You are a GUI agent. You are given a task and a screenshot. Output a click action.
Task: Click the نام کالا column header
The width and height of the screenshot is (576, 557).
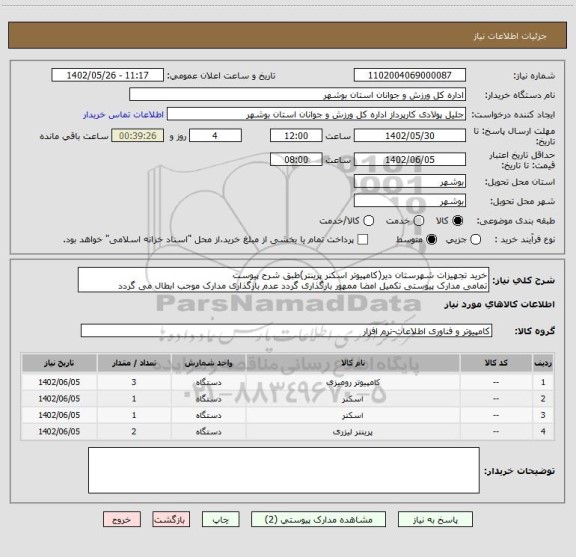(x=353, y=363)
